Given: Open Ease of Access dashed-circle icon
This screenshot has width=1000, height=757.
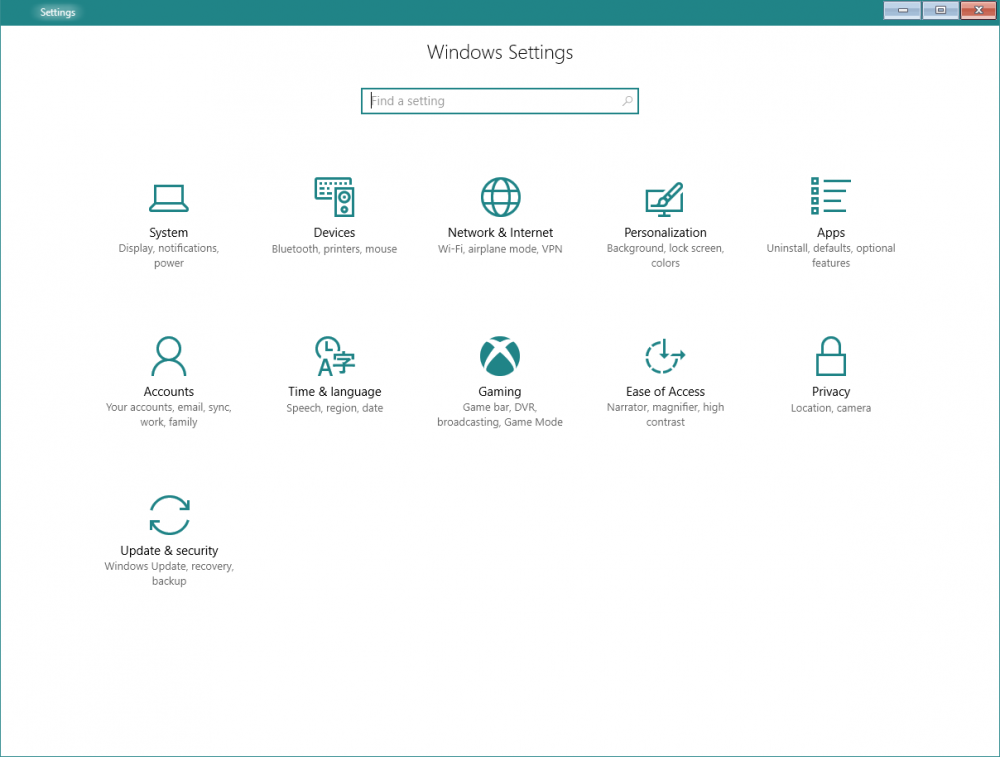Looking at the screenshot, I should coord(665,356).
